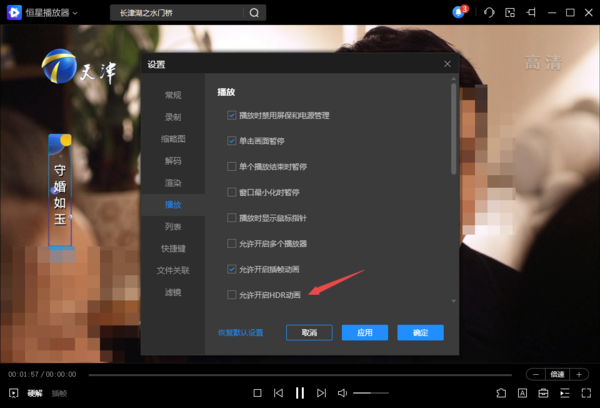The width and height of the screenshot is (600, 408).
Task: Enable 允许开启HDR动画 checkbox
Action: coord(232,295)
